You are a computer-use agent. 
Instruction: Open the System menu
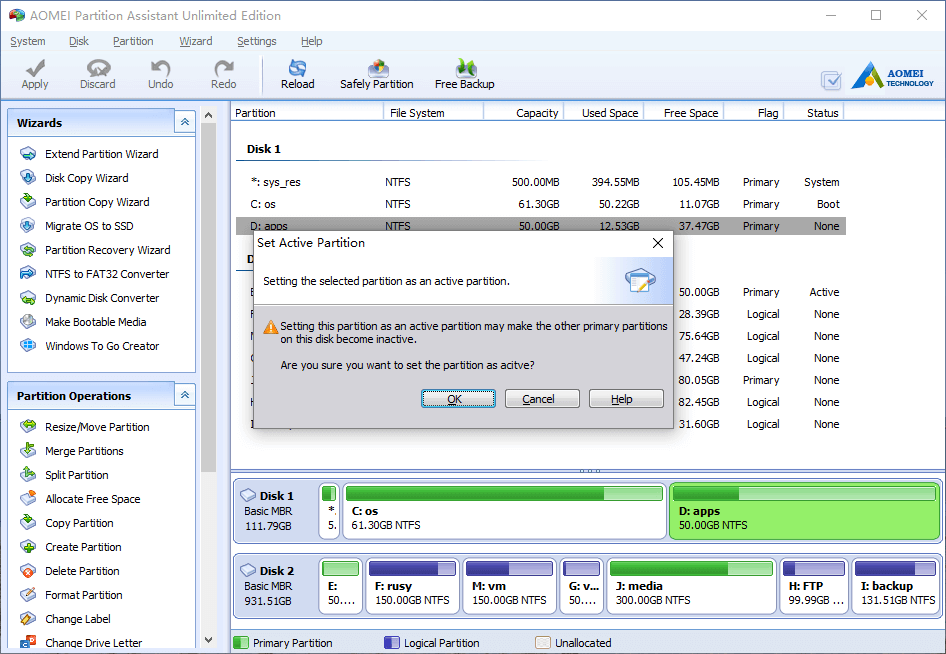[28, 41]
